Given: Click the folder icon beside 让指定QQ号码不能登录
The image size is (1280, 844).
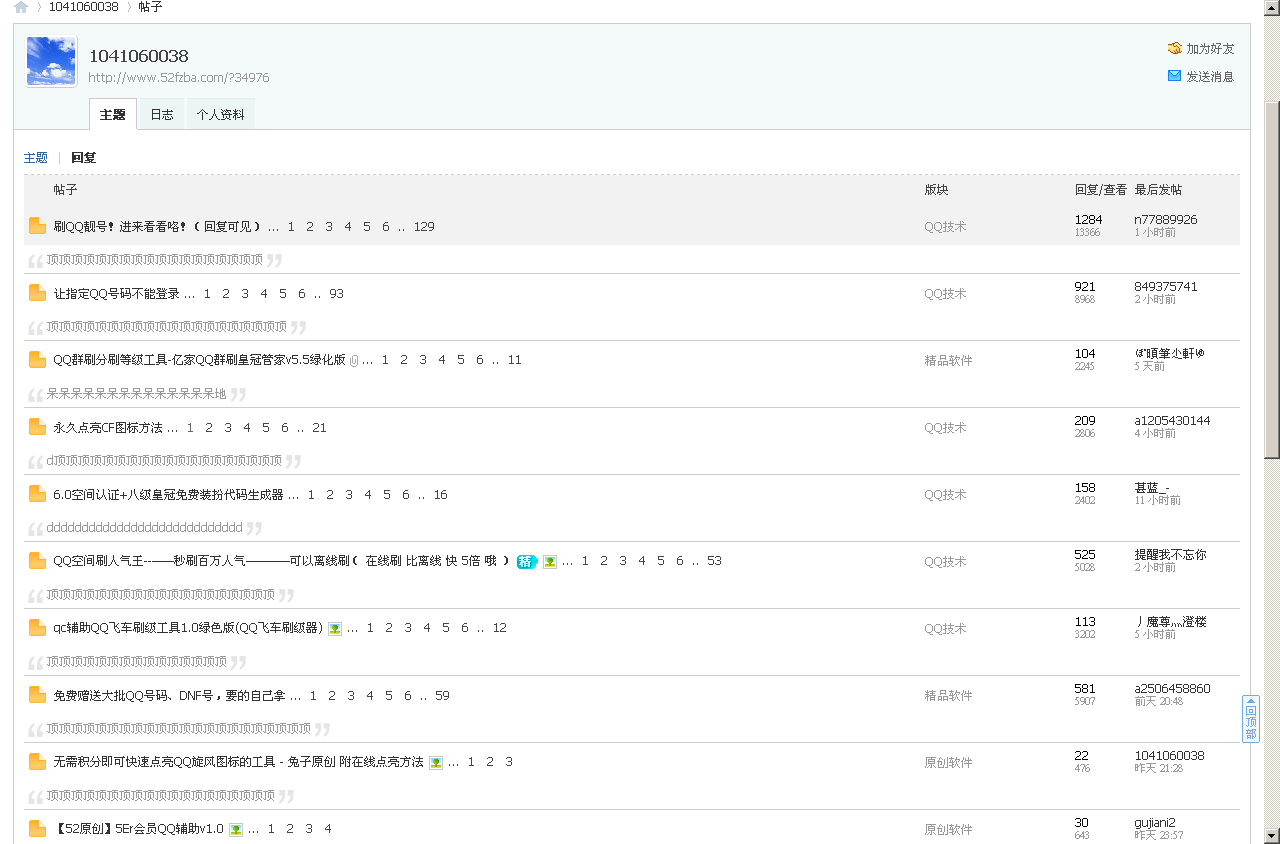Looking at the screenshot, I should click(x=38, y=293).
